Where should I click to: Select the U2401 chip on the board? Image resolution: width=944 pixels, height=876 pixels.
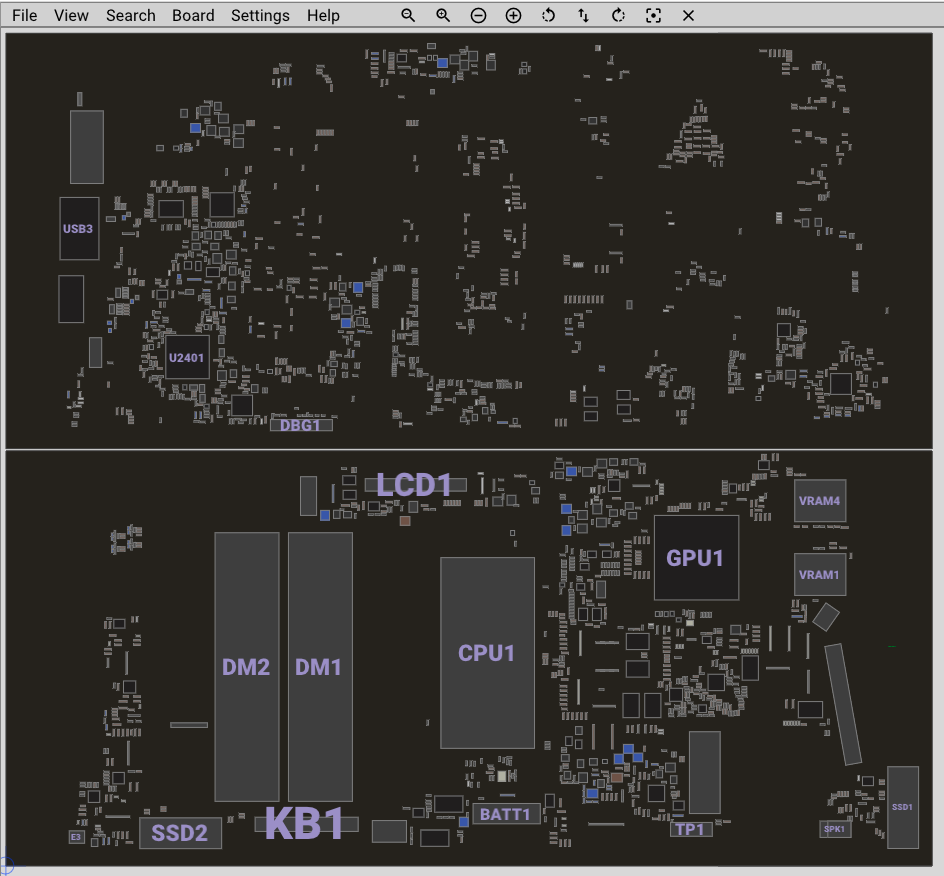point(187,357)
